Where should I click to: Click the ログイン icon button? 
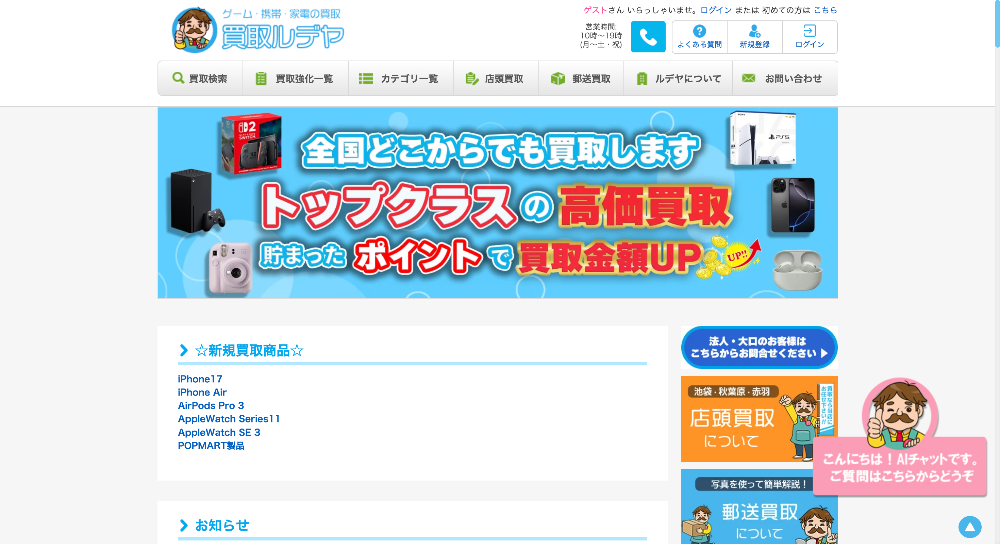pyautogui.click(x=809, y=37)
